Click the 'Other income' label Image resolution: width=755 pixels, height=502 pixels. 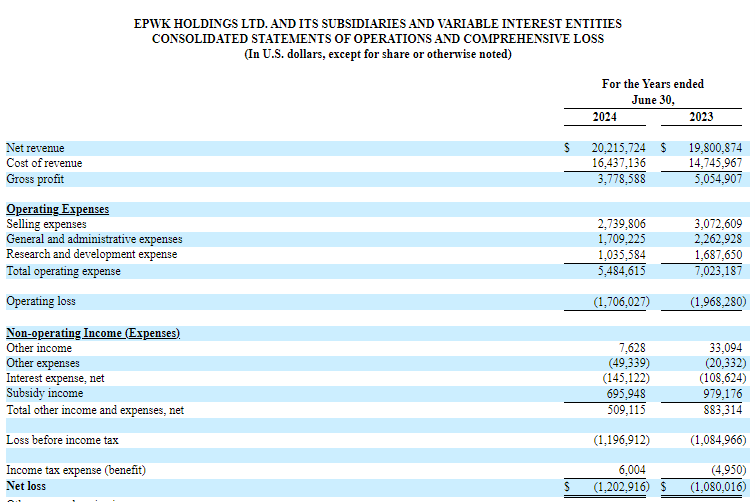coord(39,348)
